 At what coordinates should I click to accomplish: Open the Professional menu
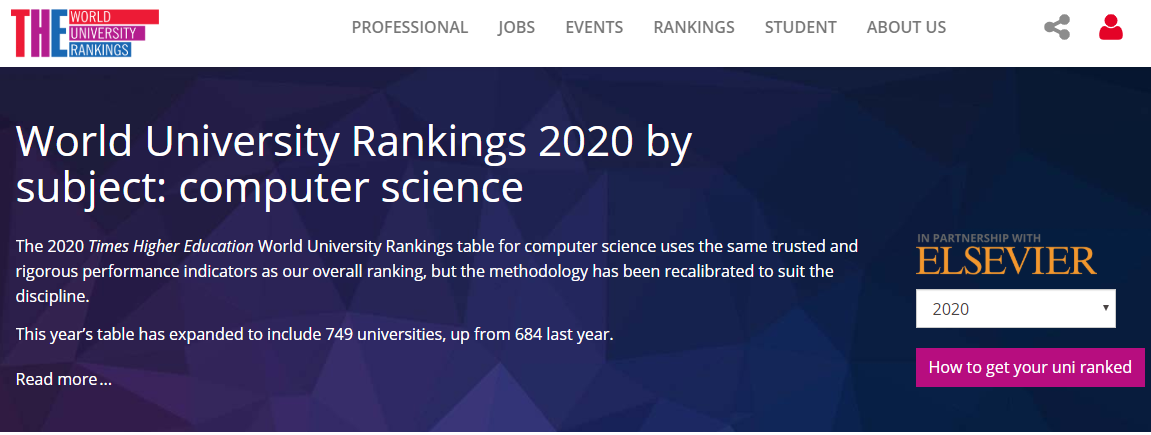[409, 27]
